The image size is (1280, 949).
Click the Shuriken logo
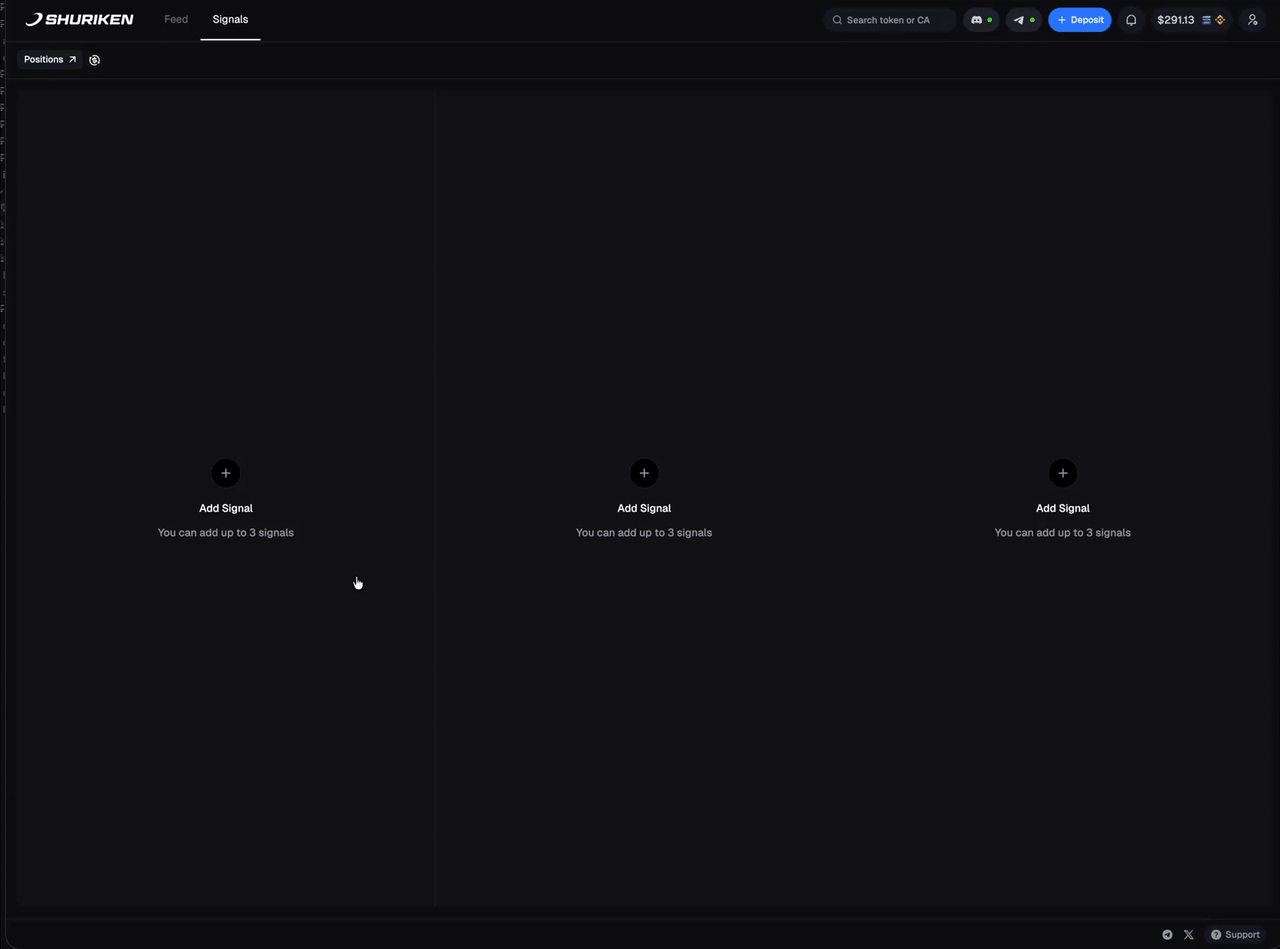pyautogui.click(x=79, y=19)
